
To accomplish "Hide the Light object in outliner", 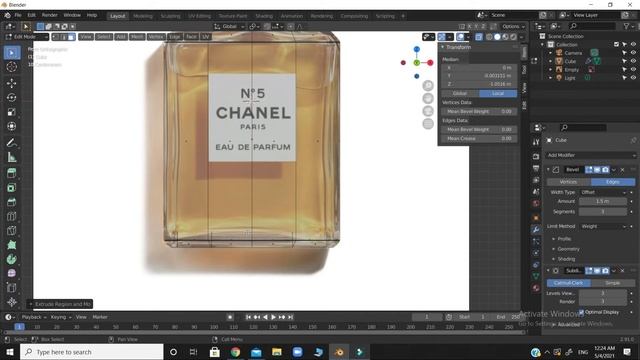I will [x=633, y=78].
